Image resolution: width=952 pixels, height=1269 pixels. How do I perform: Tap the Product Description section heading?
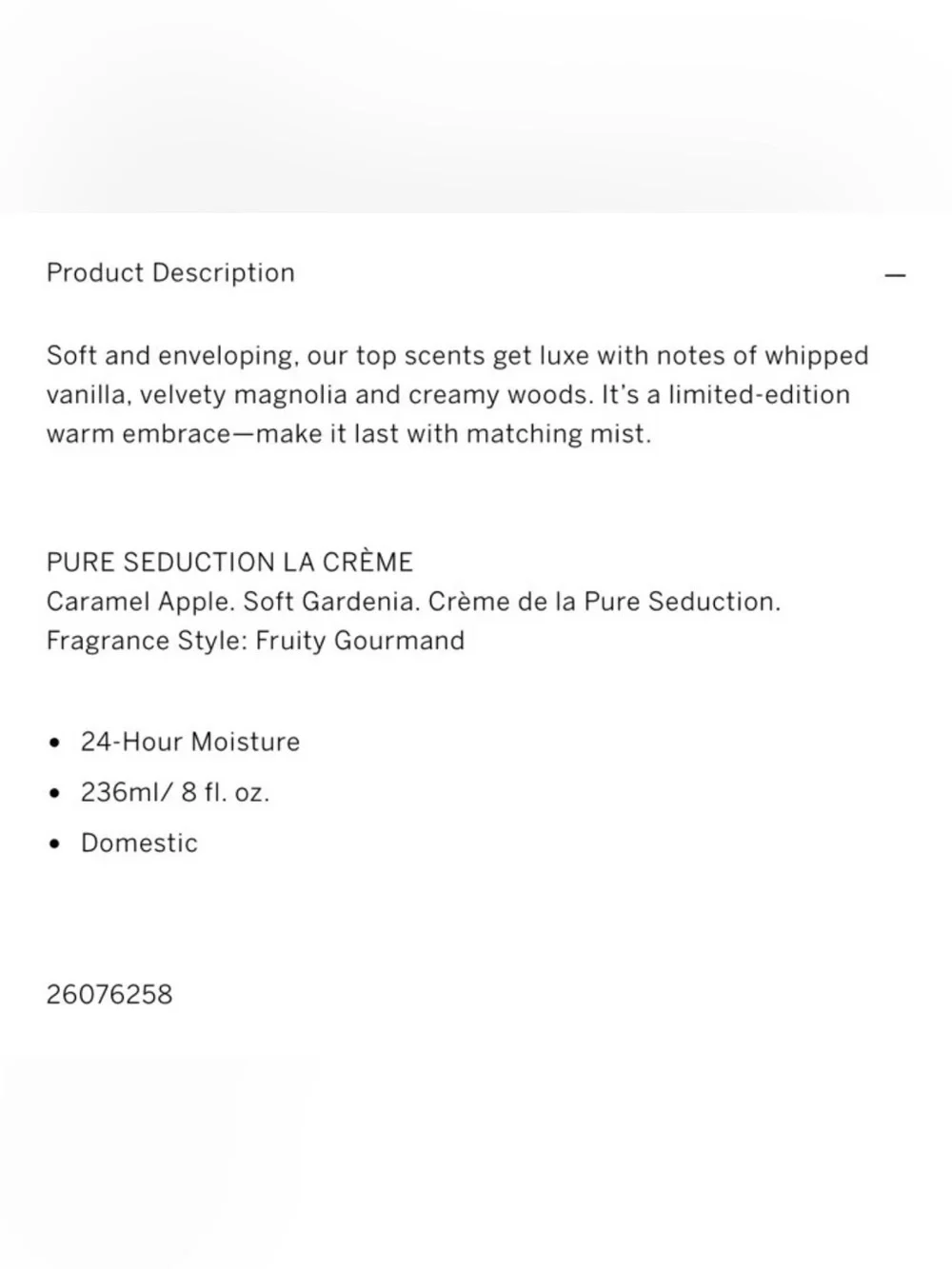point(170,273)
